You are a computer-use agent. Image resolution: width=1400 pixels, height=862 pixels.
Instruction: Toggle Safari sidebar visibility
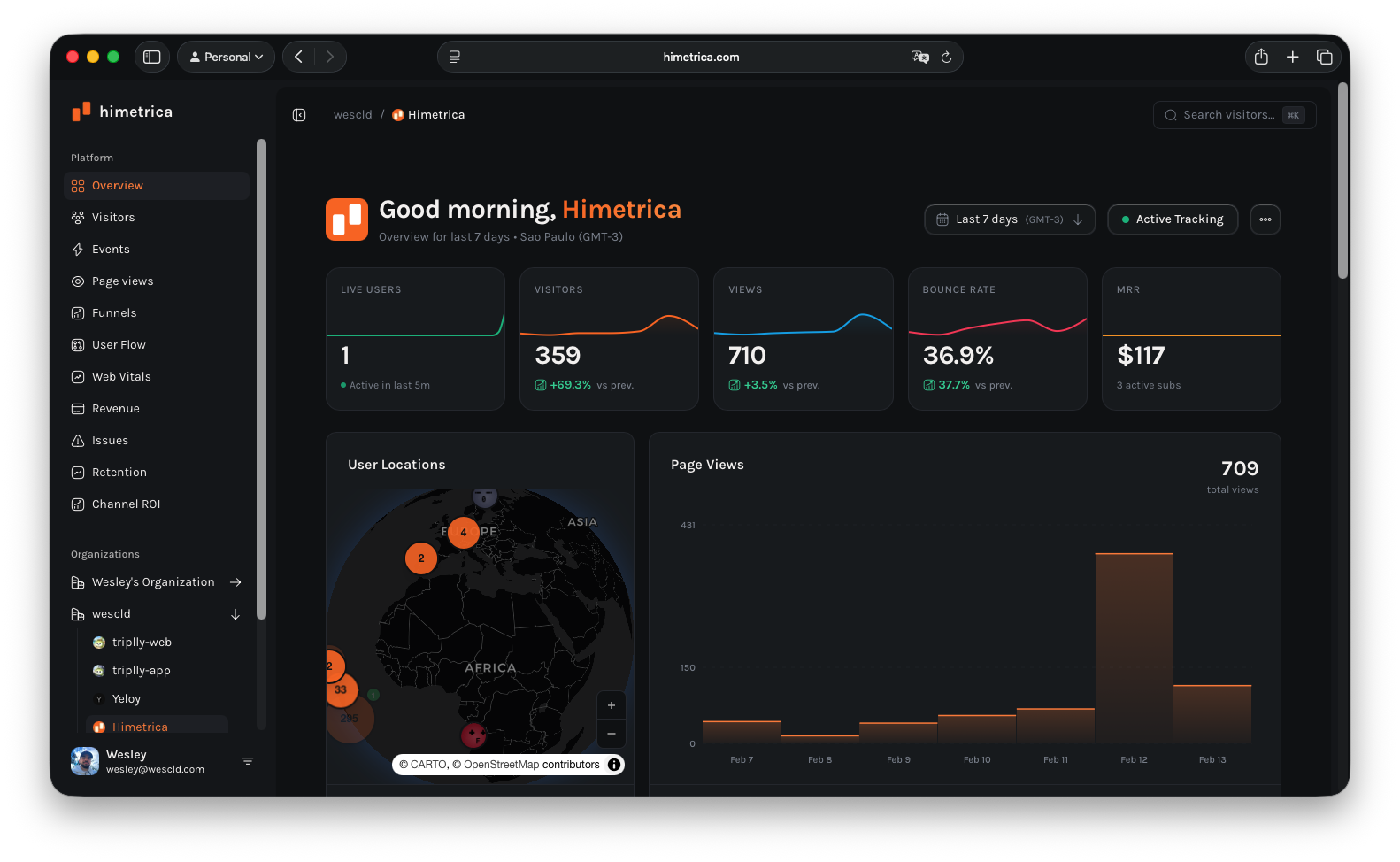tap(152, 57)
